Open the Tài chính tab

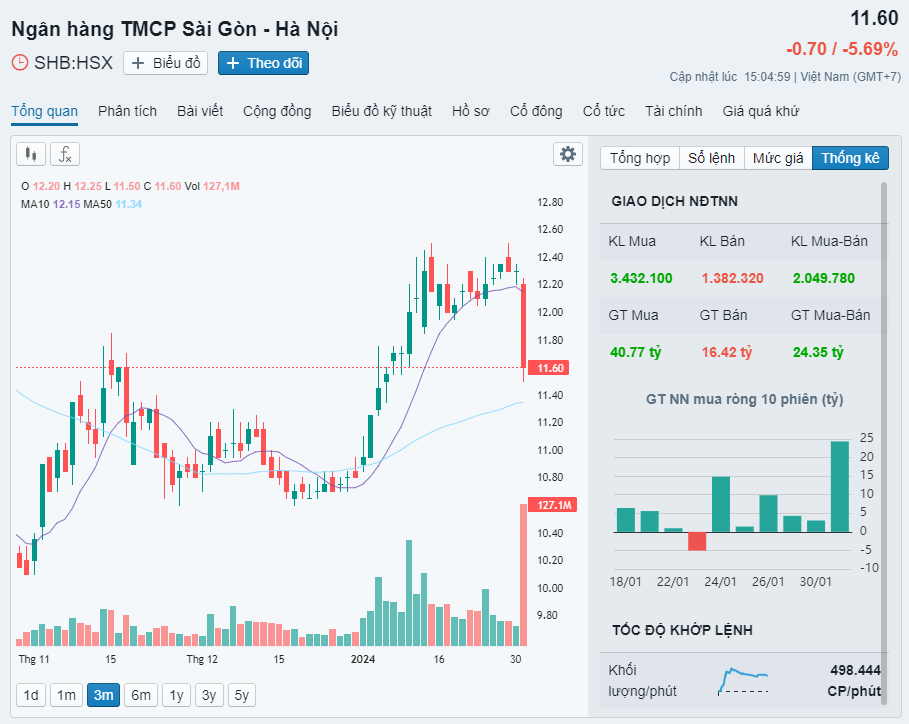(674, 111)
